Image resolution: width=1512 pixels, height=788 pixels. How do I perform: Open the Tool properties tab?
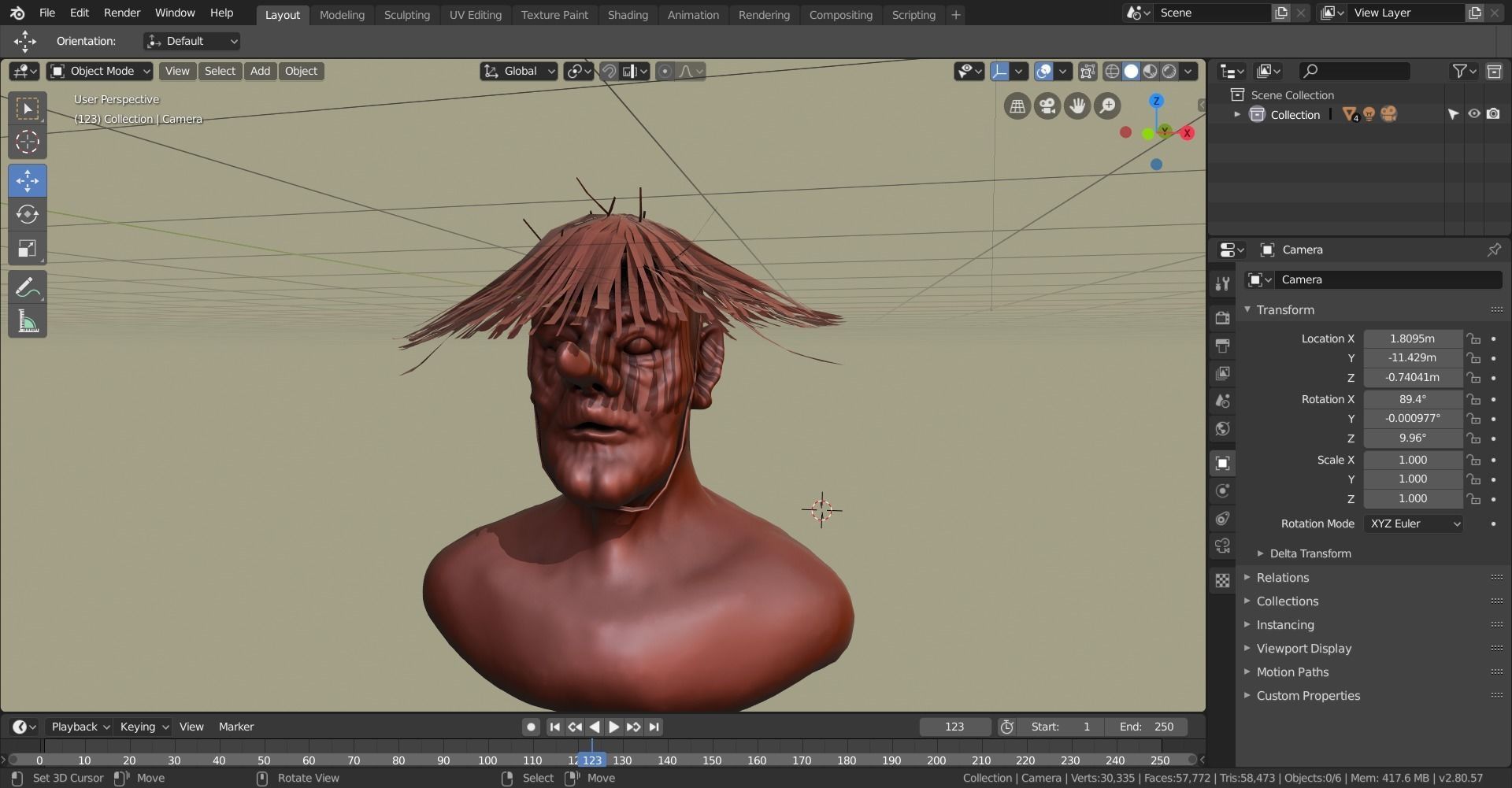(1222, 284)
